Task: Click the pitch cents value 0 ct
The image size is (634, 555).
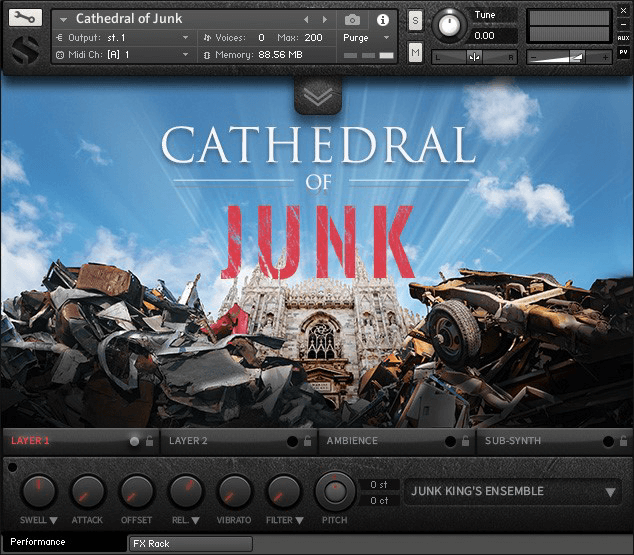Action: [379, 500]
